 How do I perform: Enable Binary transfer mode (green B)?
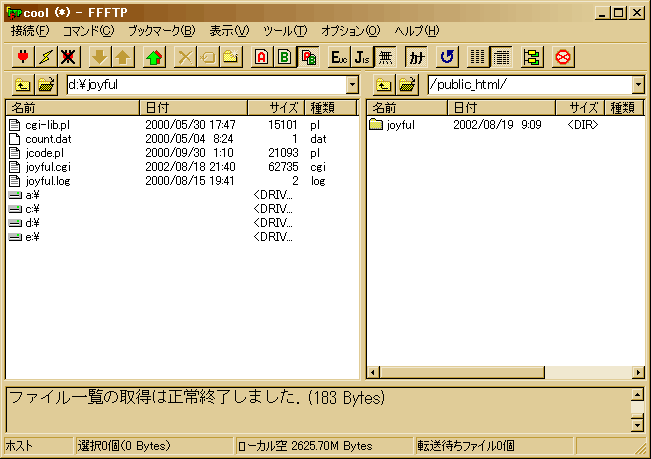285,57
